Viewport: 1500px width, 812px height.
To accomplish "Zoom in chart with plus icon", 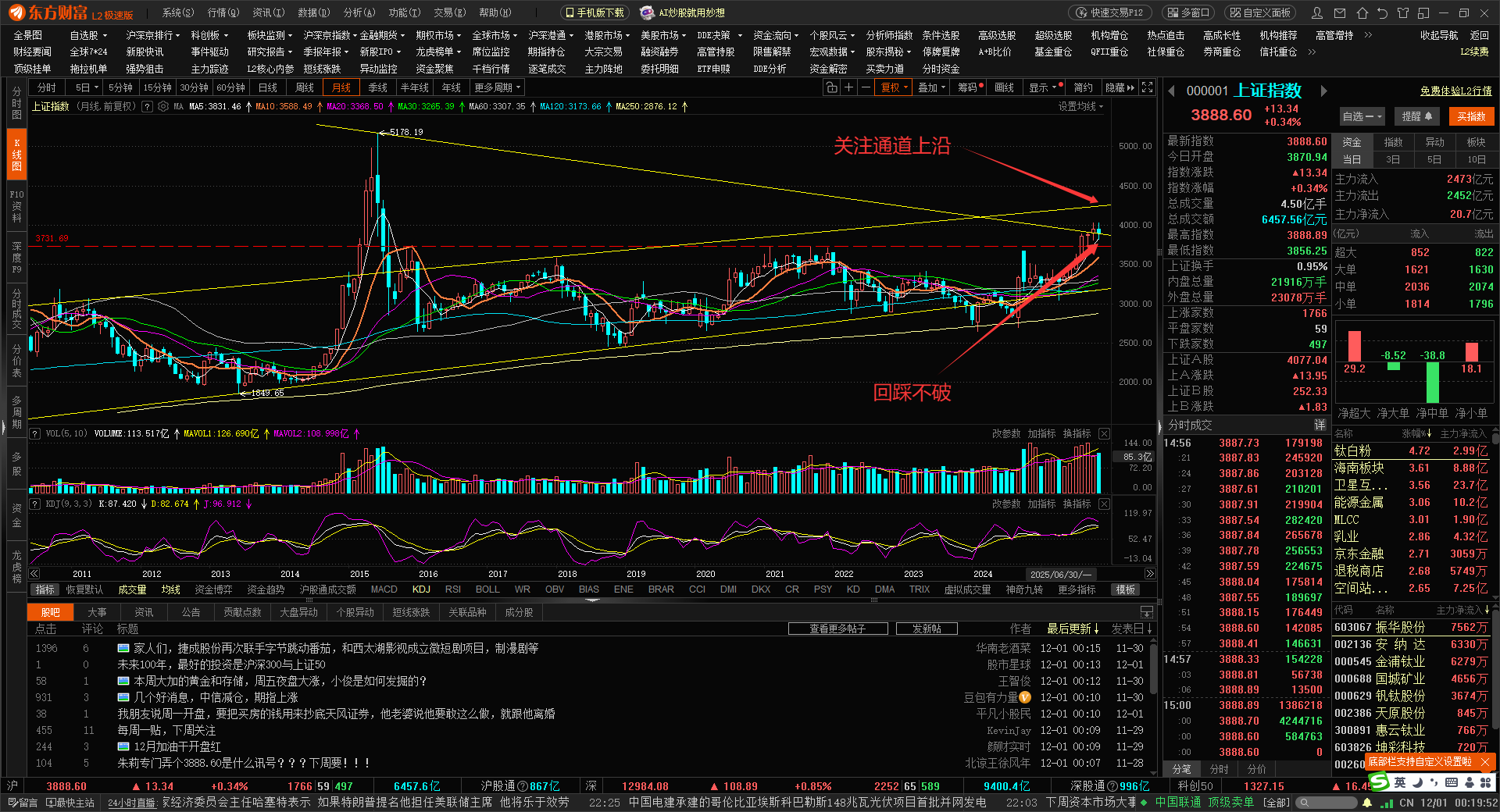I will [848, 87].
